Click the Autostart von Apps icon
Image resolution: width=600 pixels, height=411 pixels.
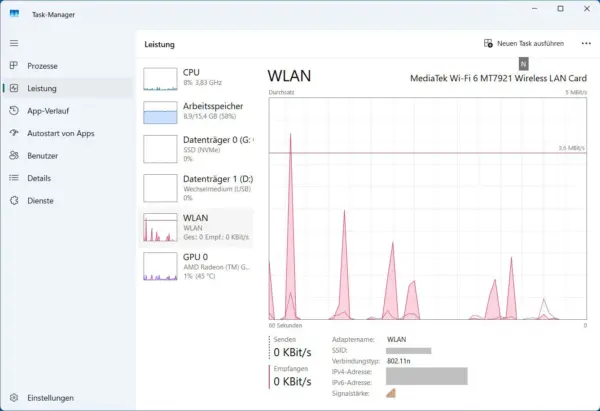tap(14, 133)
